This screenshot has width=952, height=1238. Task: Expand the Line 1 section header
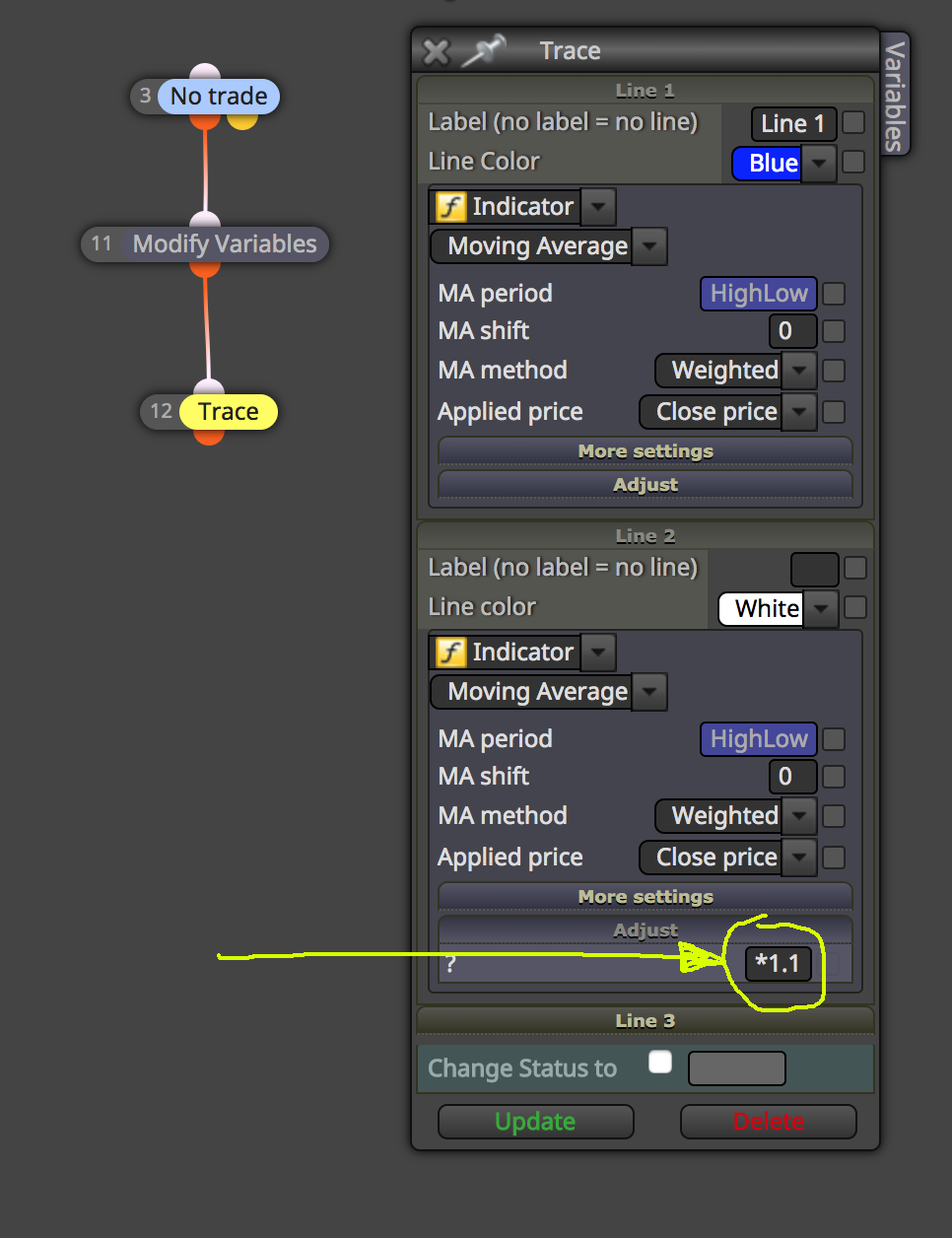click(x=645, y=91)
